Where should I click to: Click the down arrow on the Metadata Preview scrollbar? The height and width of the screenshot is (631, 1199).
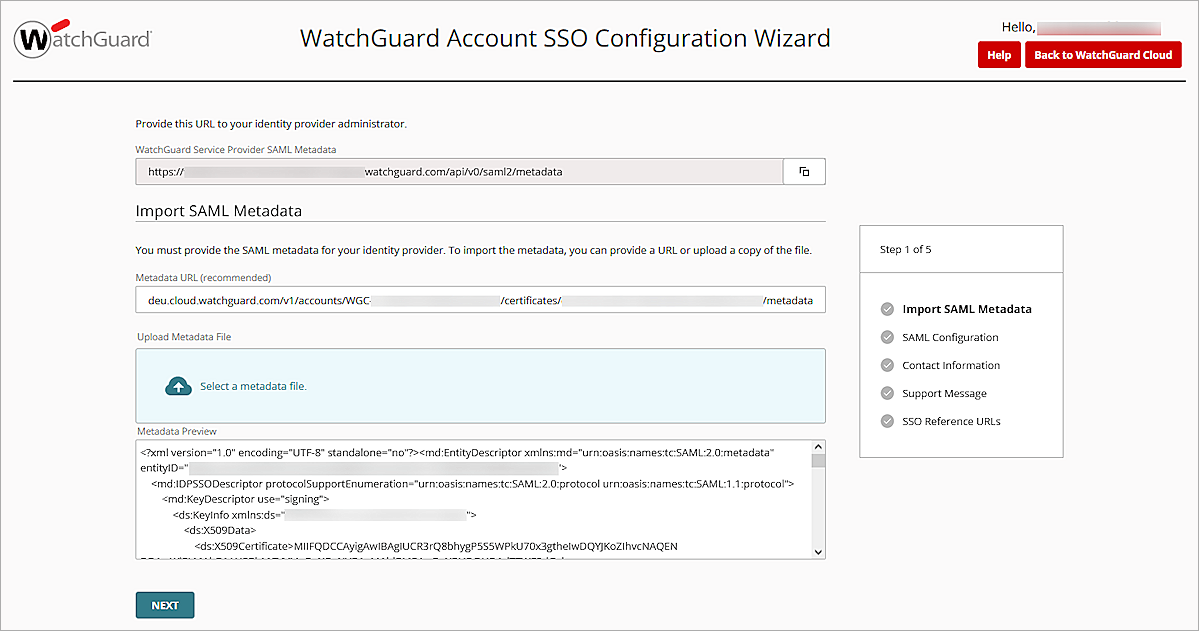point(817,551)
